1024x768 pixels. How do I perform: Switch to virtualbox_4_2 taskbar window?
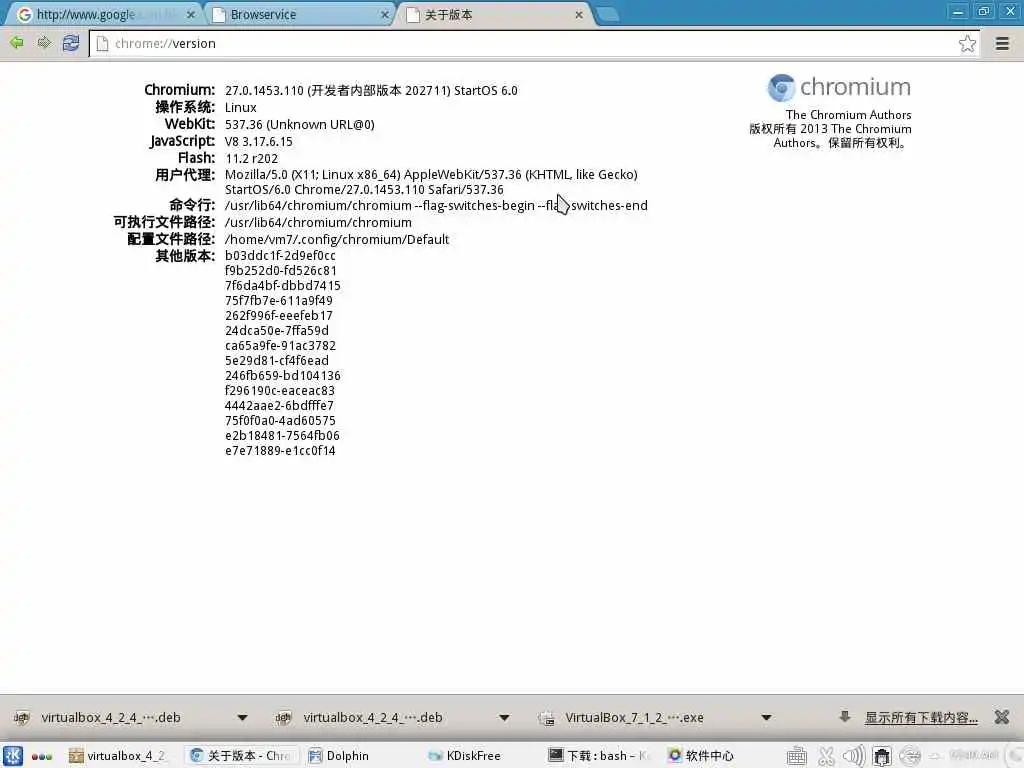click(x=118, y=756)
